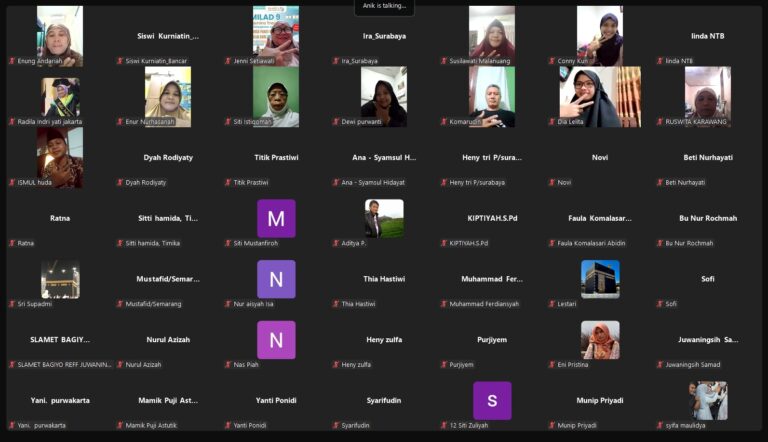Click muted mic icon for Susilawati Malanuang
This screenshot has height=442, width=768.
(x=444, y=61)
